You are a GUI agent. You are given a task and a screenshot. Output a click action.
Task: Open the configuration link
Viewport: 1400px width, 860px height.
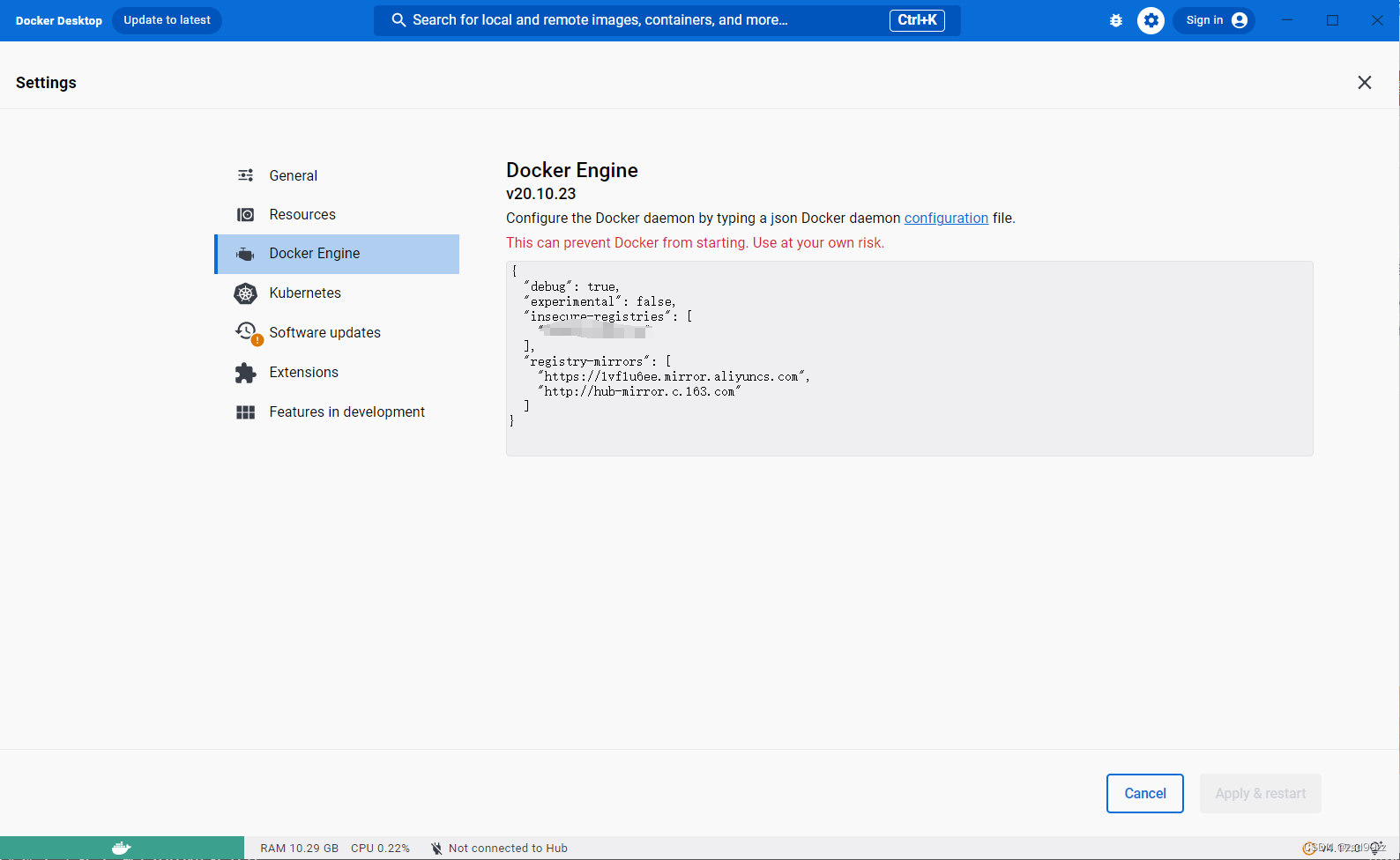(946, 219)
